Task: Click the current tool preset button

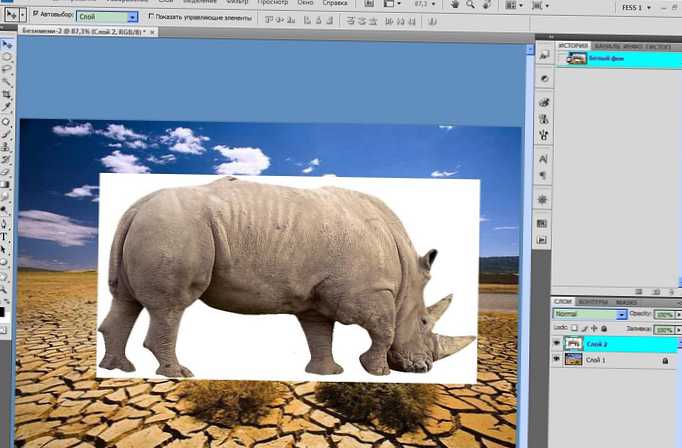Action: pos(10,15)
